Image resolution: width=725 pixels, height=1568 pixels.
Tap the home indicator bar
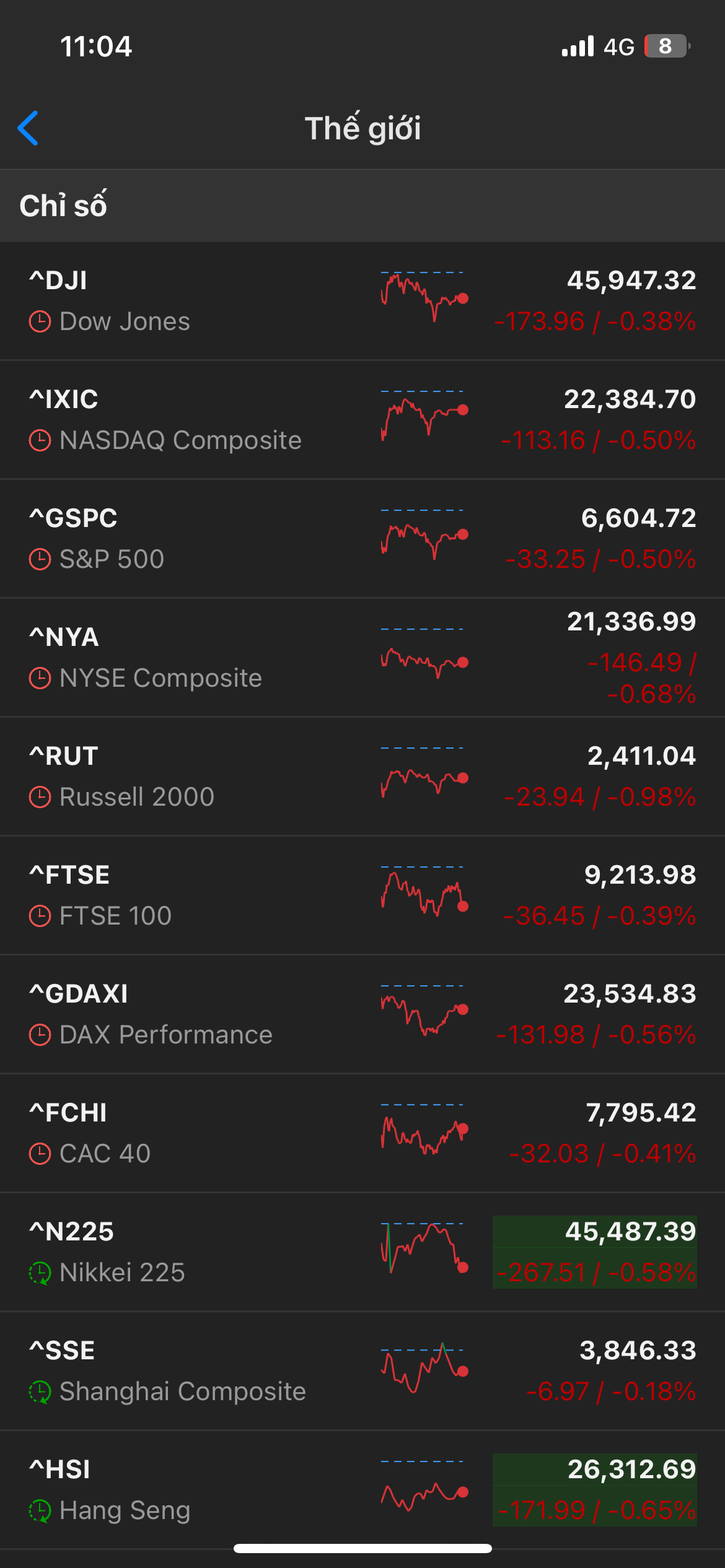coord(362,1548)
